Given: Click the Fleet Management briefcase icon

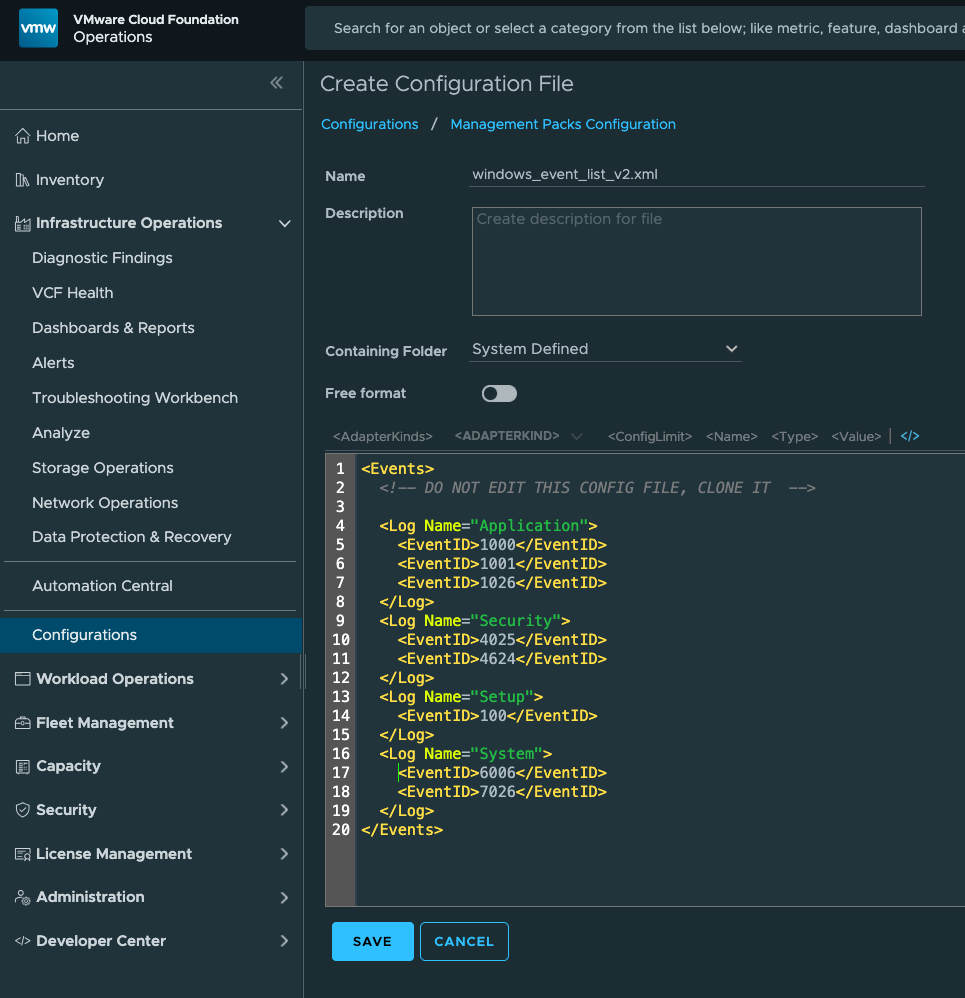Looking at the screenshot, I should (x=22, y=723).
